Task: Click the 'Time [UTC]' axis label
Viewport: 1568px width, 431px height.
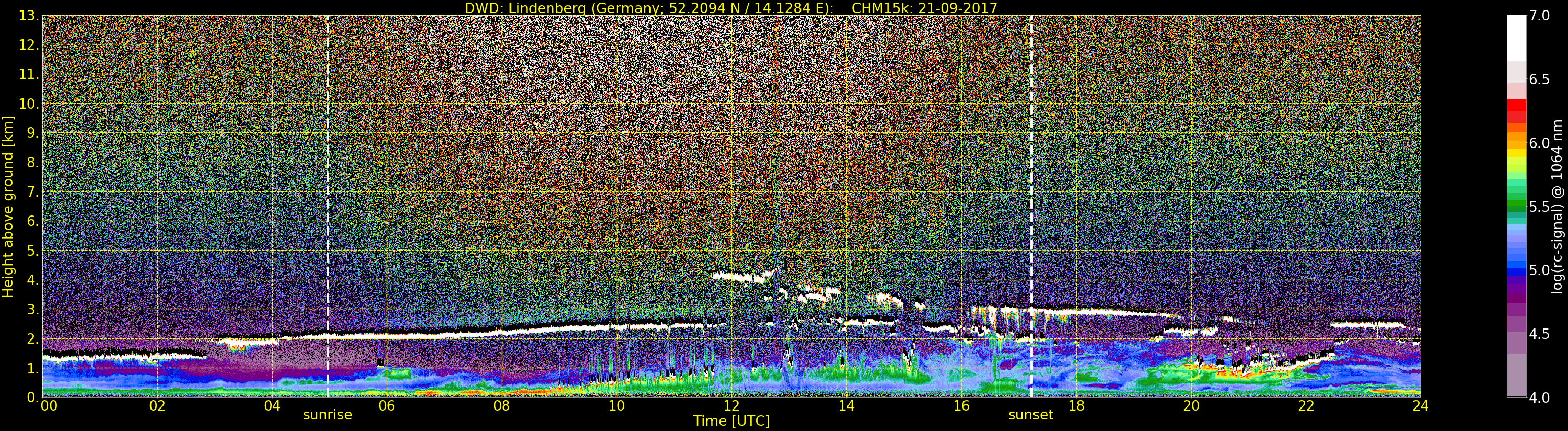Action: (x=731, y=421)
